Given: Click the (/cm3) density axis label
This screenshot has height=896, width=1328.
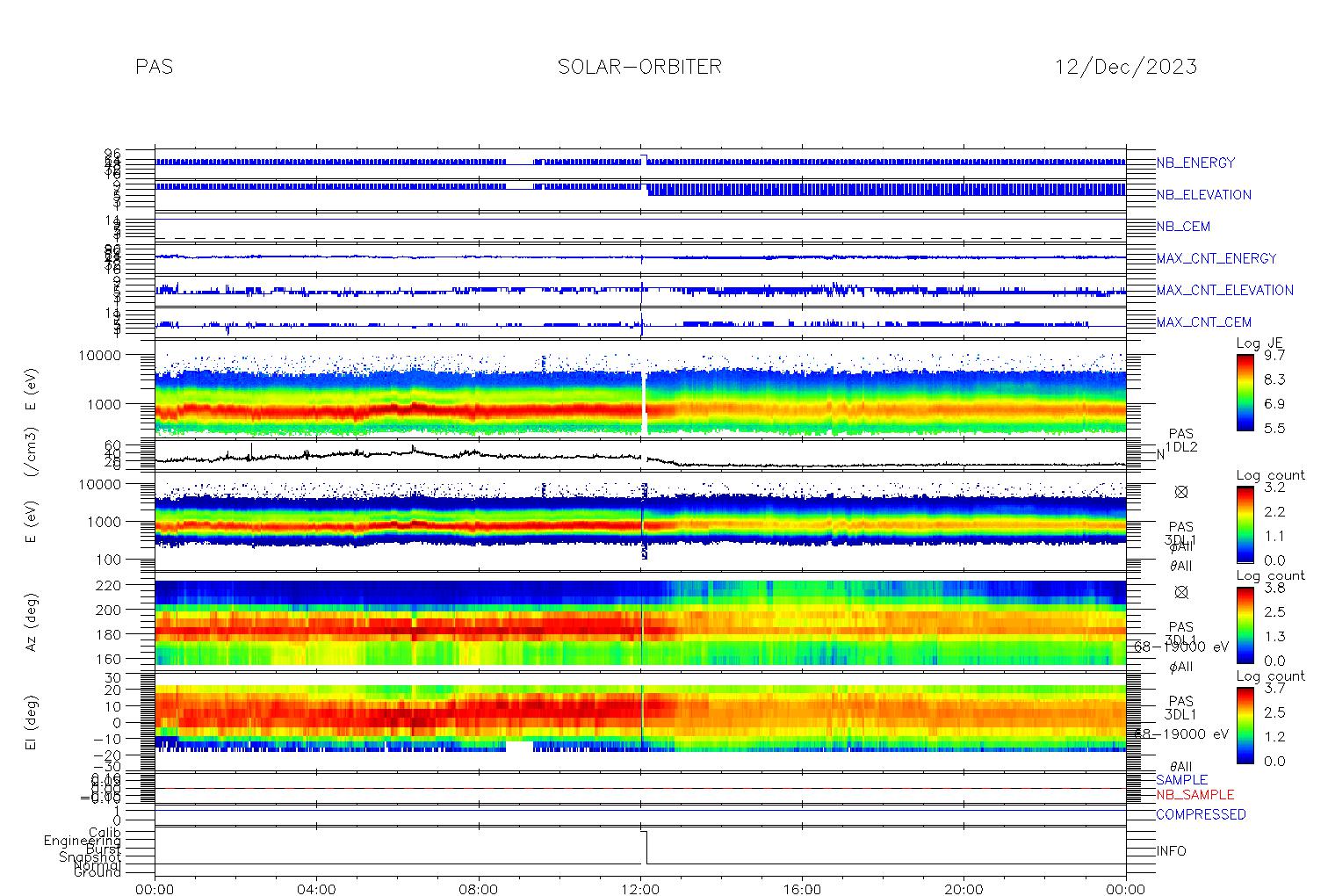Looking at the screenshot, I should coord(32,453).
